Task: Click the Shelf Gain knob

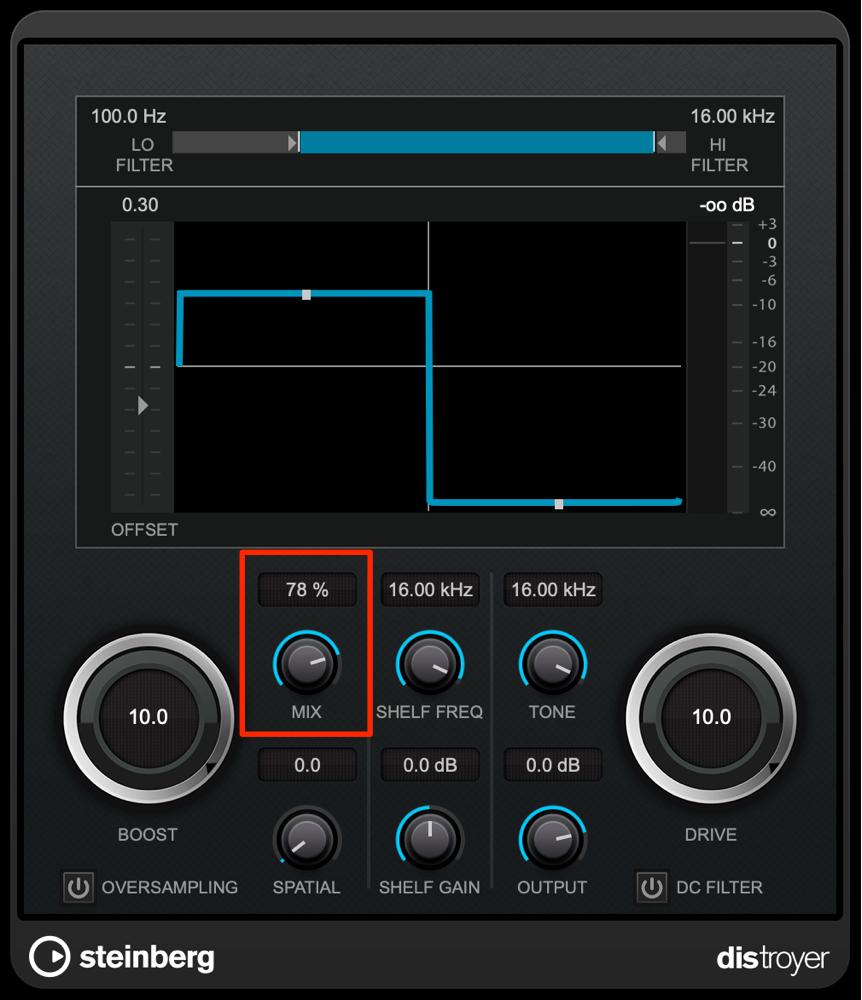Action: [x=430, y=839]
